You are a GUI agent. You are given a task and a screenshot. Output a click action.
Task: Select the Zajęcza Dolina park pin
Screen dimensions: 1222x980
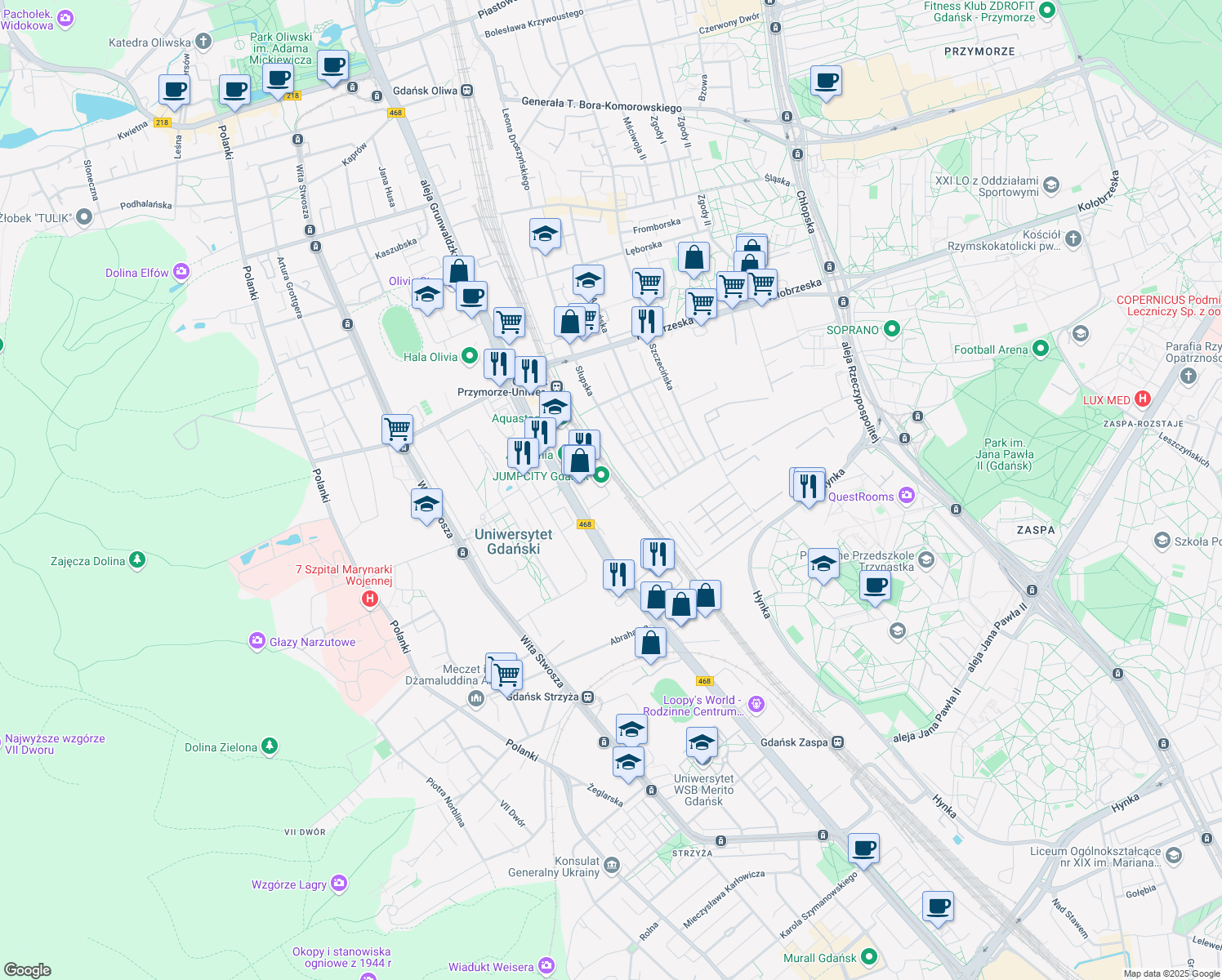[x=137, y=560]
